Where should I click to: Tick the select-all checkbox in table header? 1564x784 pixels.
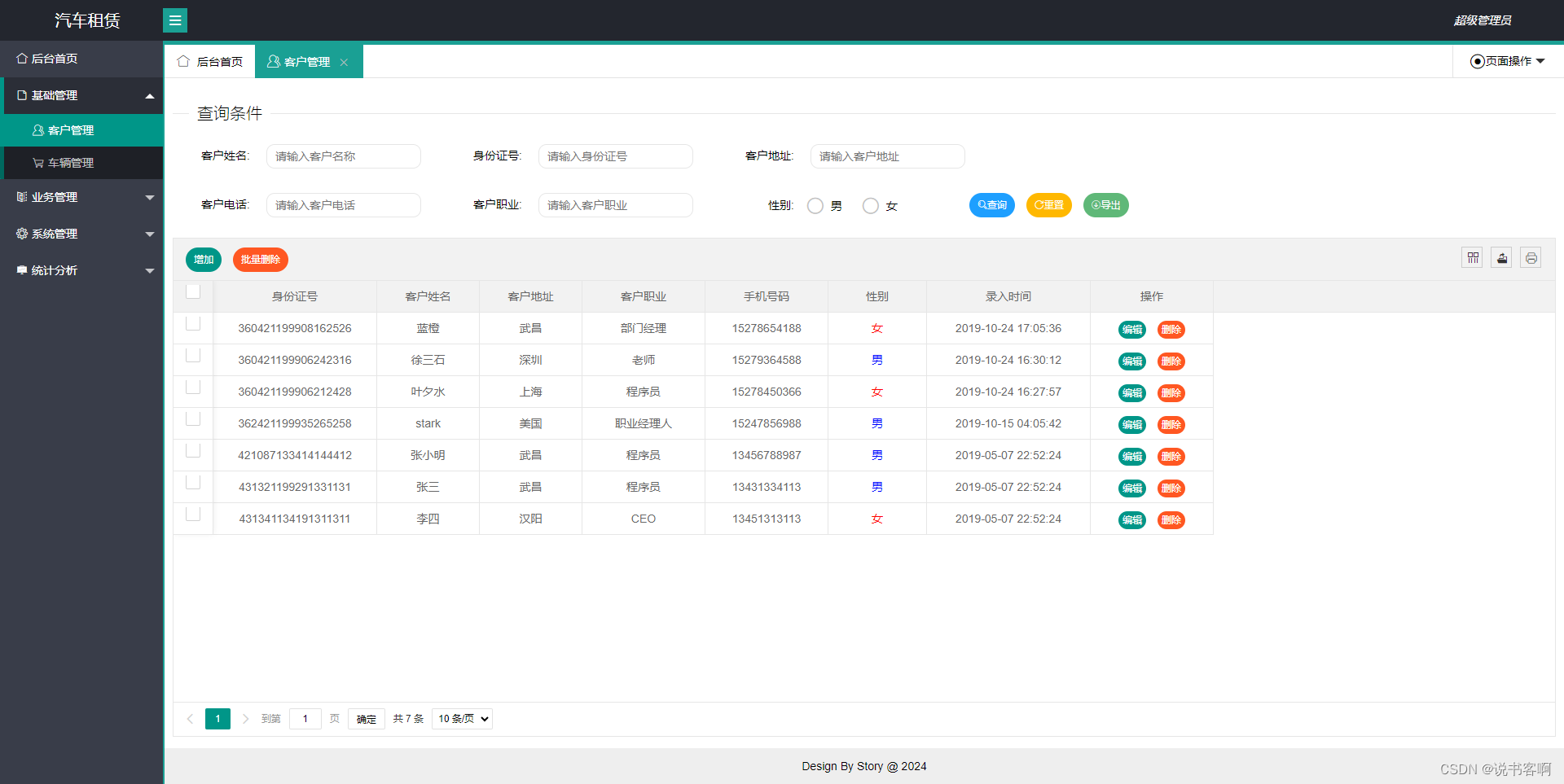coord(193,291)
